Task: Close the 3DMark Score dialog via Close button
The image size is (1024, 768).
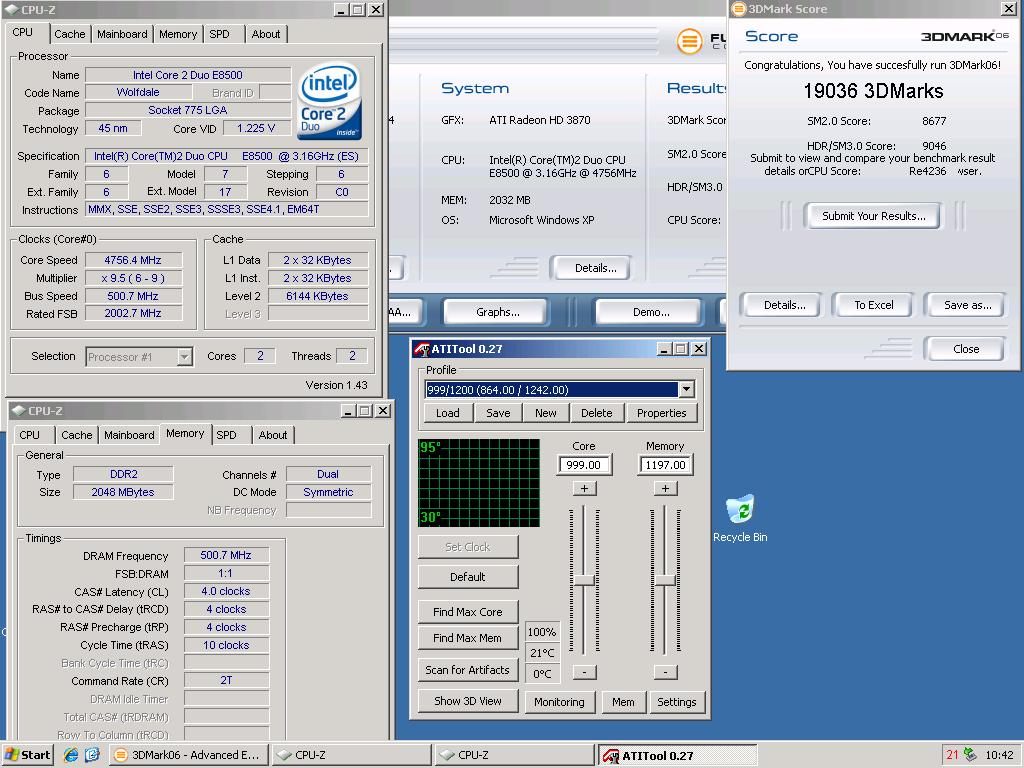Action: (965, 349)
